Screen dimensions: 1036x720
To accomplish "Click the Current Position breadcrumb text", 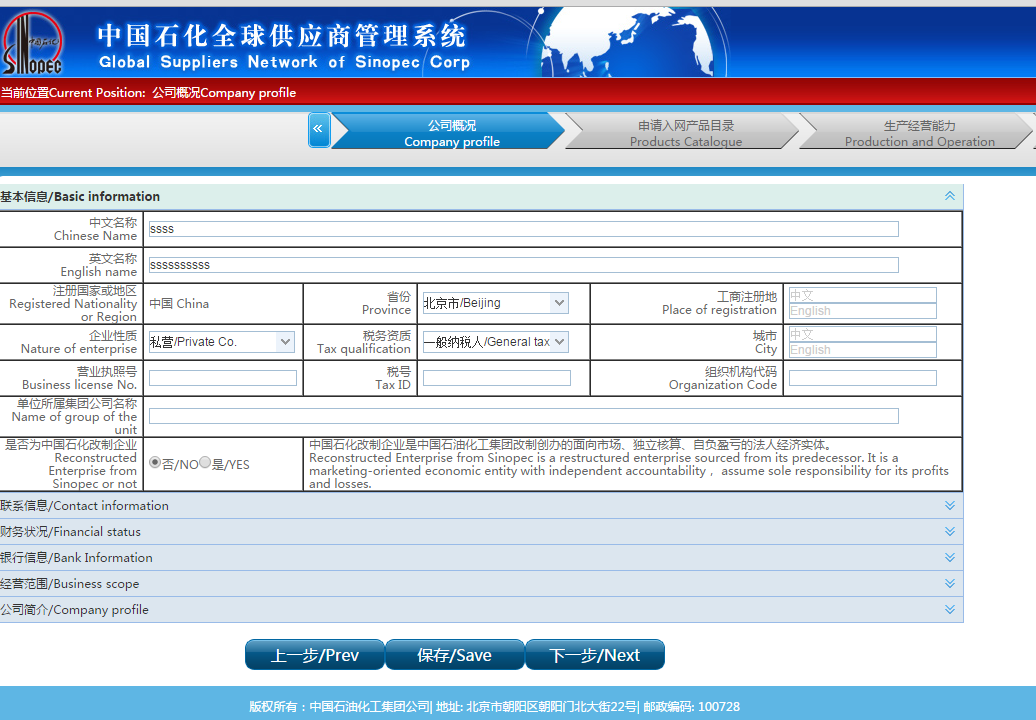I will click(148, 92).
